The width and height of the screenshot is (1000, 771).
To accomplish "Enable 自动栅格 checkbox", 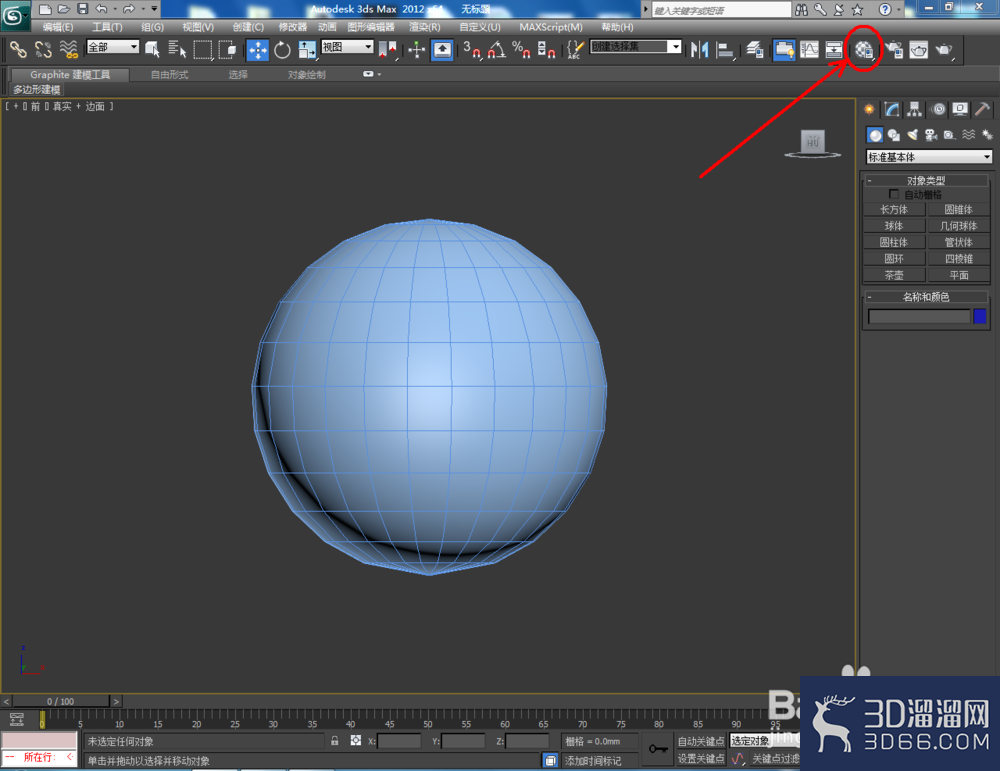I will (x=893, y=194).
